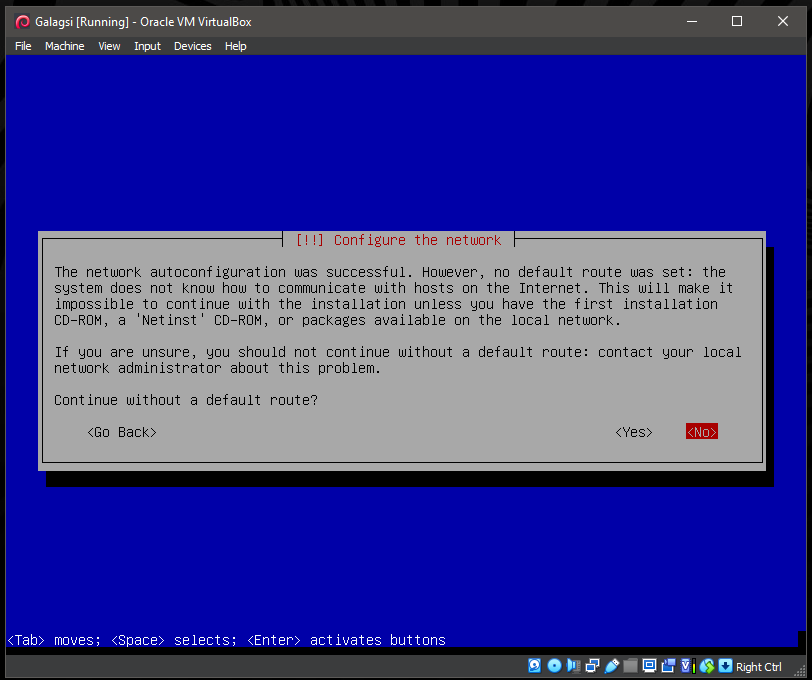Minimize the Galagsi VirtualBox window

[x=692, y=21]
